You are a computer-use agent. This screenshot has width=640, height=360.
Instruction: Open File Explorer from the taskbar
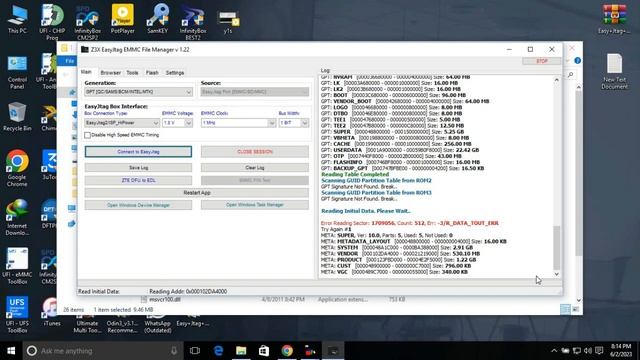(241, 351)
